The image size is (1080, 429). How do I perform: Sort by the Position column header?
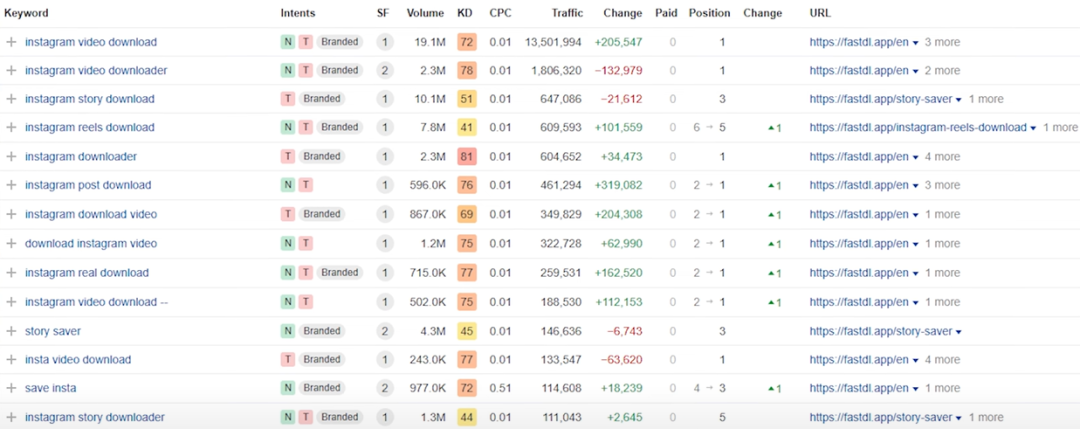coord(709,13)
